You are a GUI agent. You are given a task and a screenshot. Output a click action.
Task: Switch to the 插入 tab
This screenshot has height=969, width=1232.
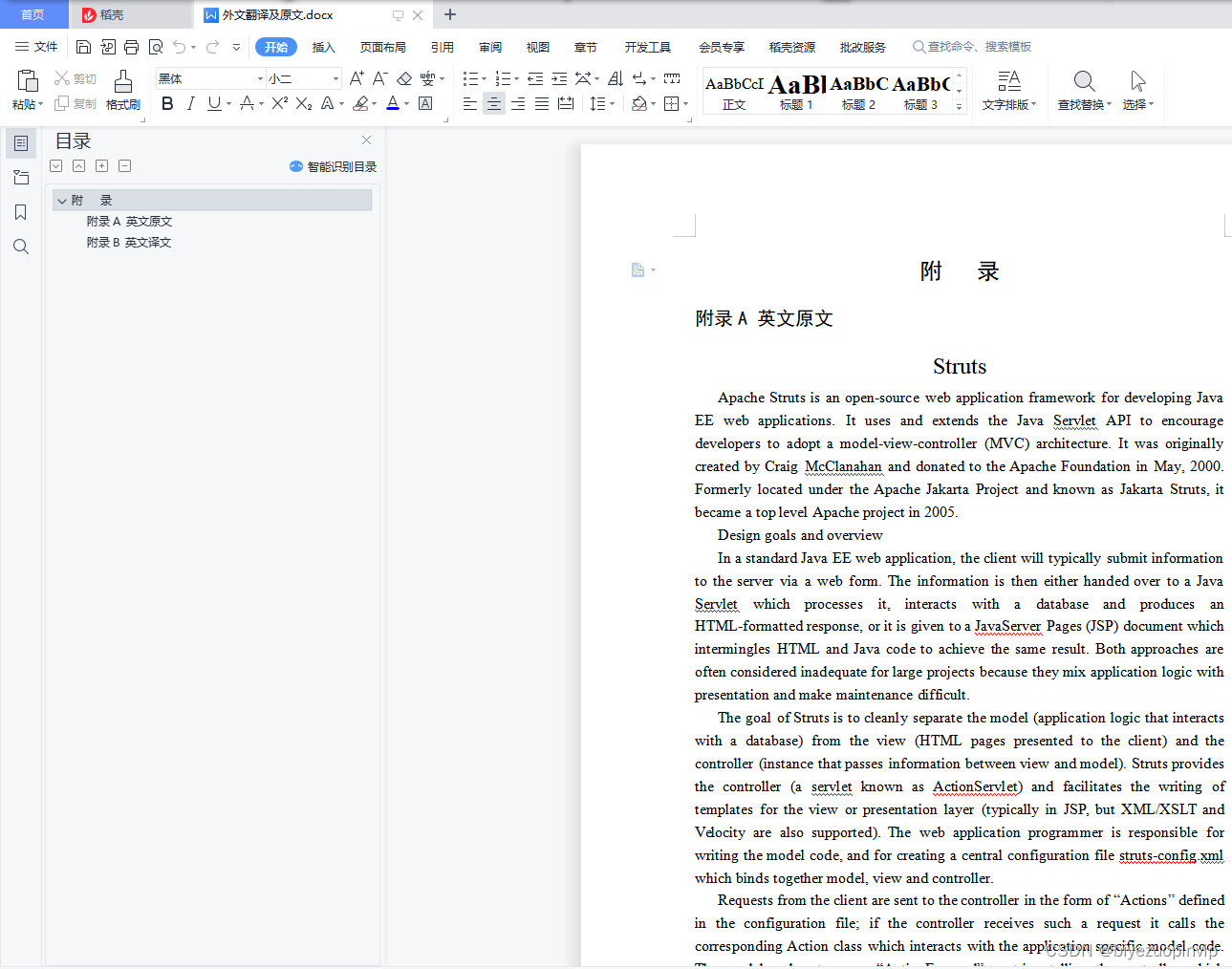point(324,47)
